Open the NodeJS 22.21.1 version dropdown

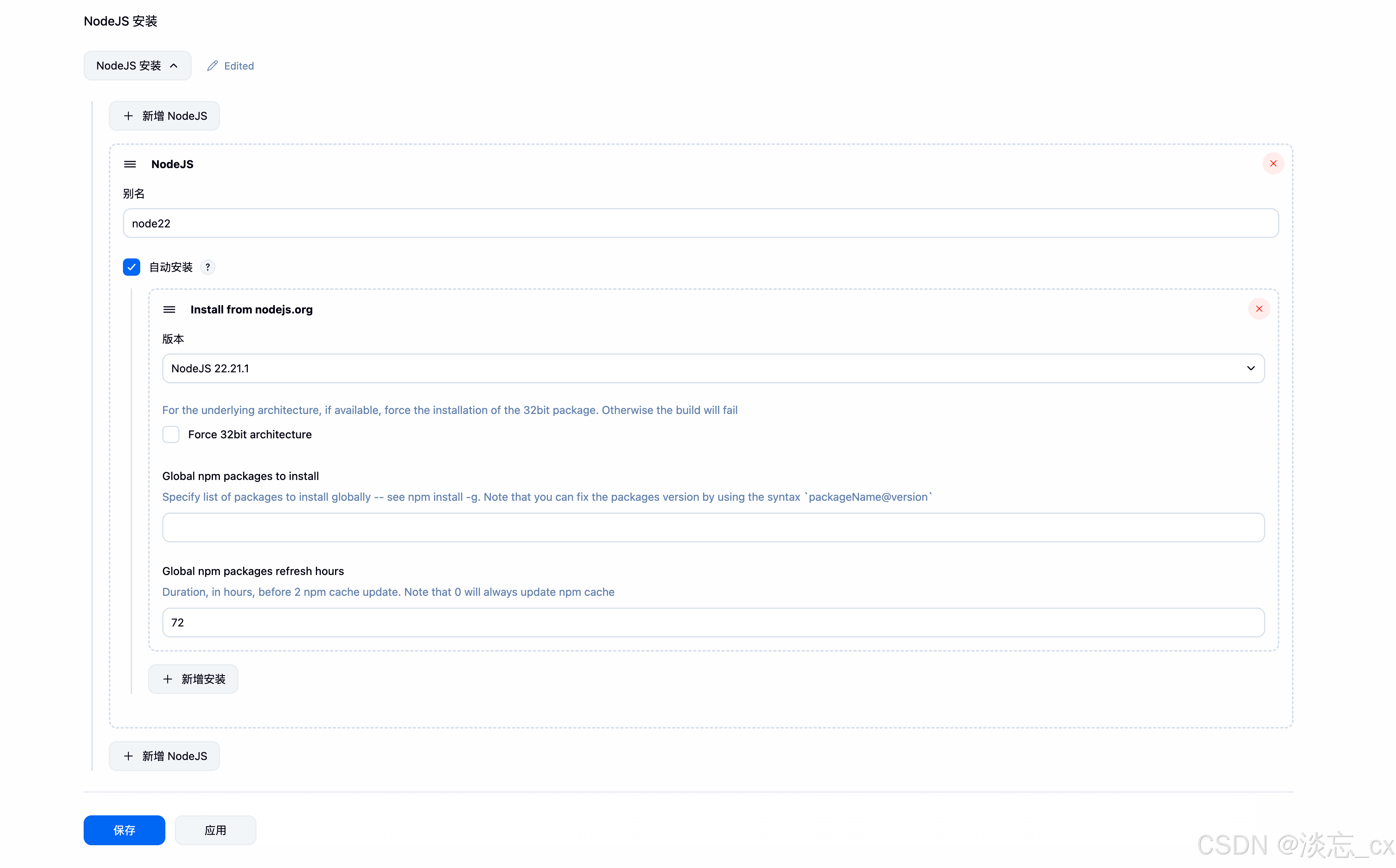click(x=689, y=368)
